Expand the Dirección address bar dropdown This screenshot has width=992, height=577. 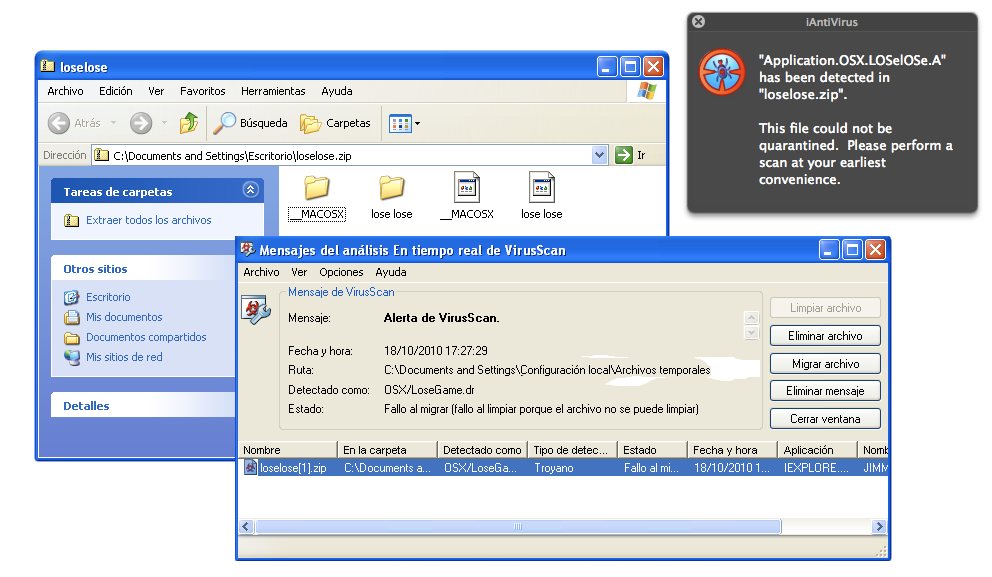pos(600,155)
